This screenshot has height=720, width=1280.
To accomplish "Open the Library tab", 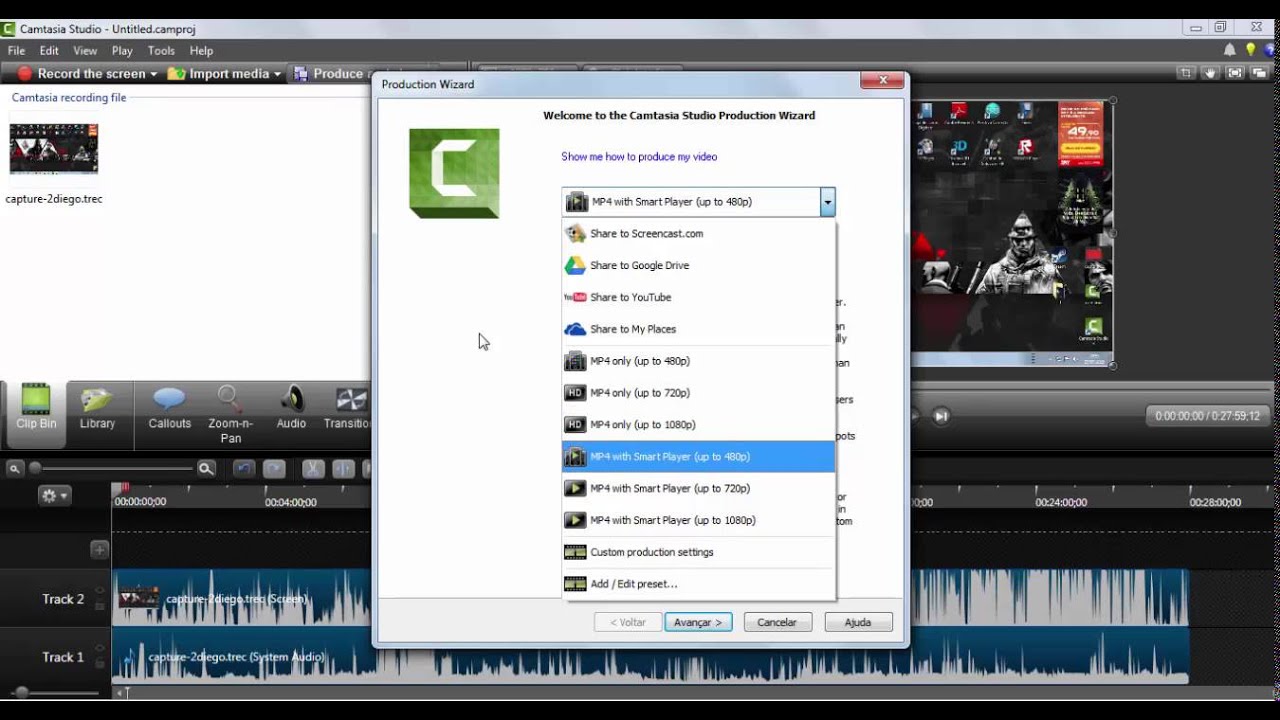I will click(97, 408).
